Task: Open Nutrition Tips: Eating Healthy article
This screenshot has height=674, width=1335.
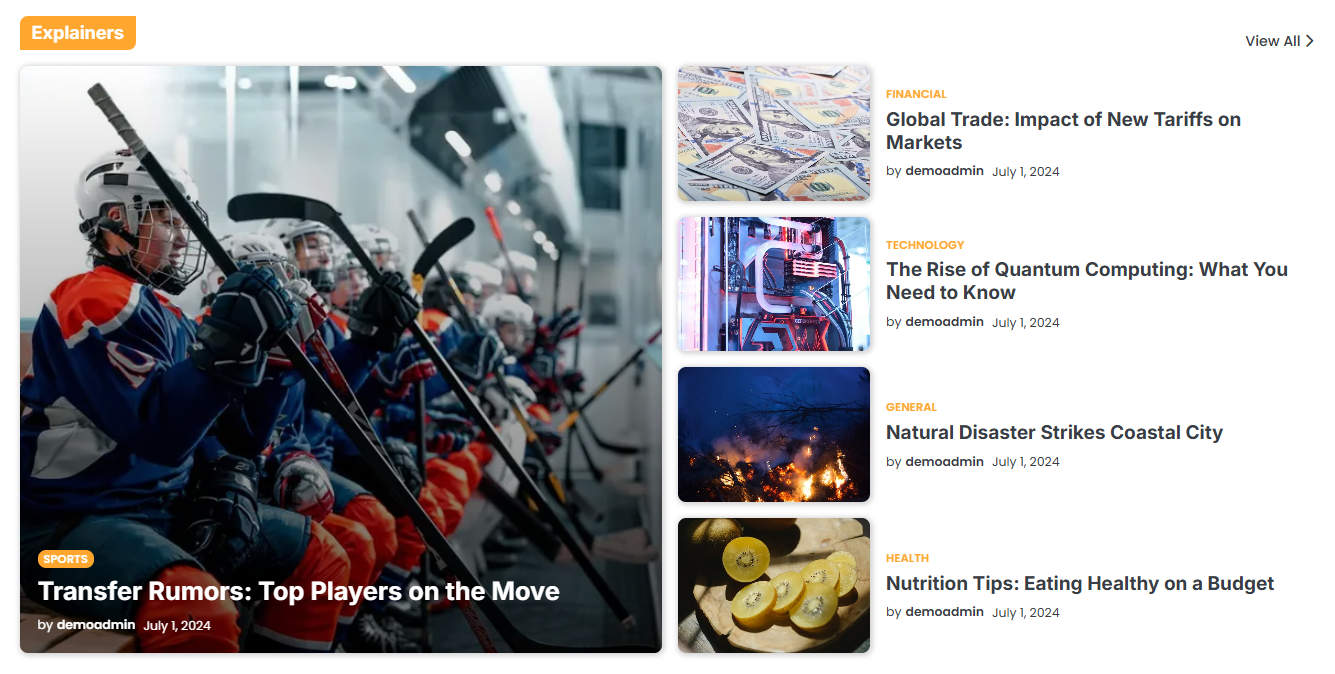Action: pyautogui.click(x=1080, y=583)
